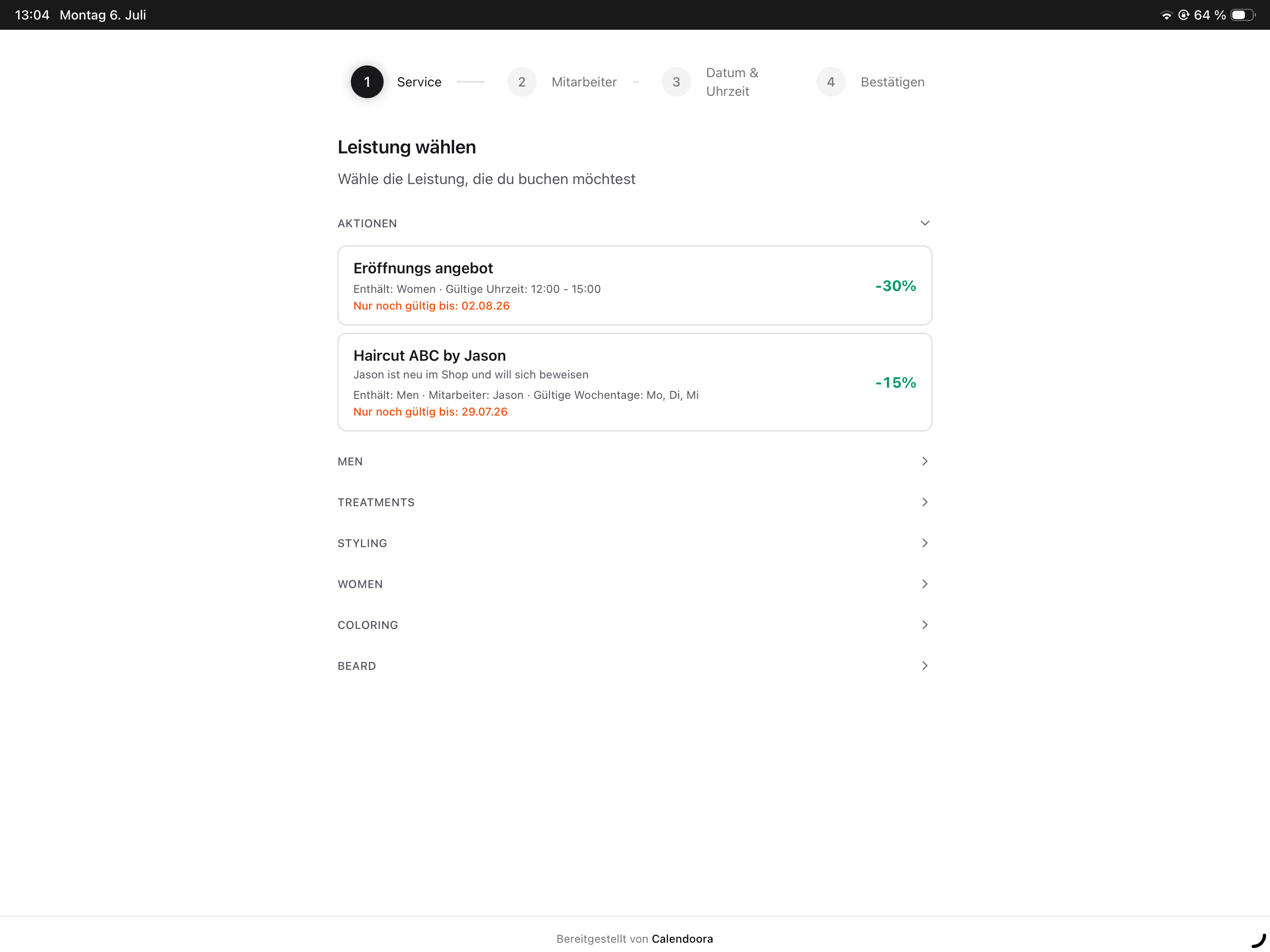Click the STYLING category label
Viewport: 1270px width, 952px height.
pyautogui.click(x=362, y=543)
